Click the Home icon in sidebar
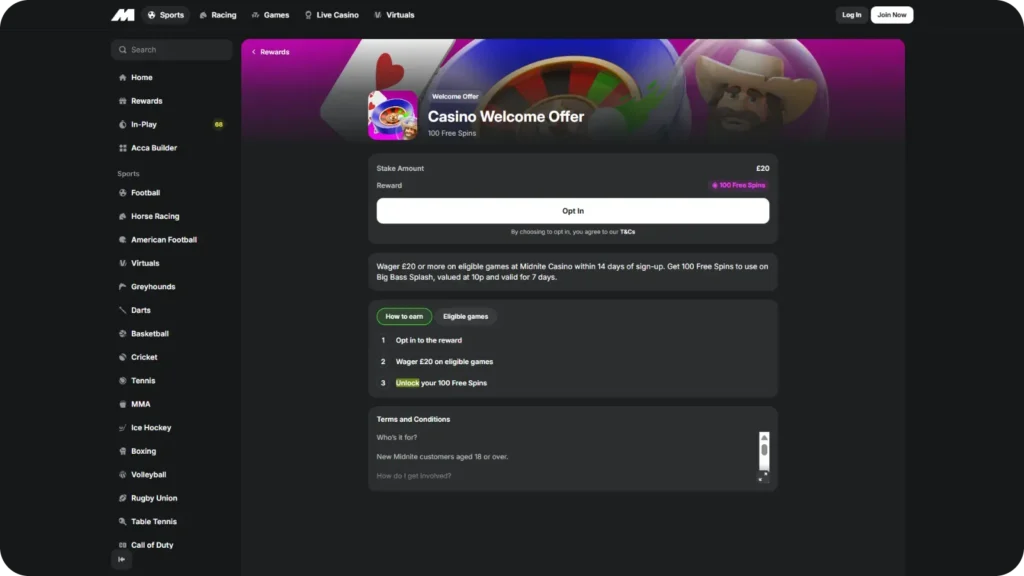The width and height of the screenshot is (1024, 576). click(x=123, y=78)
